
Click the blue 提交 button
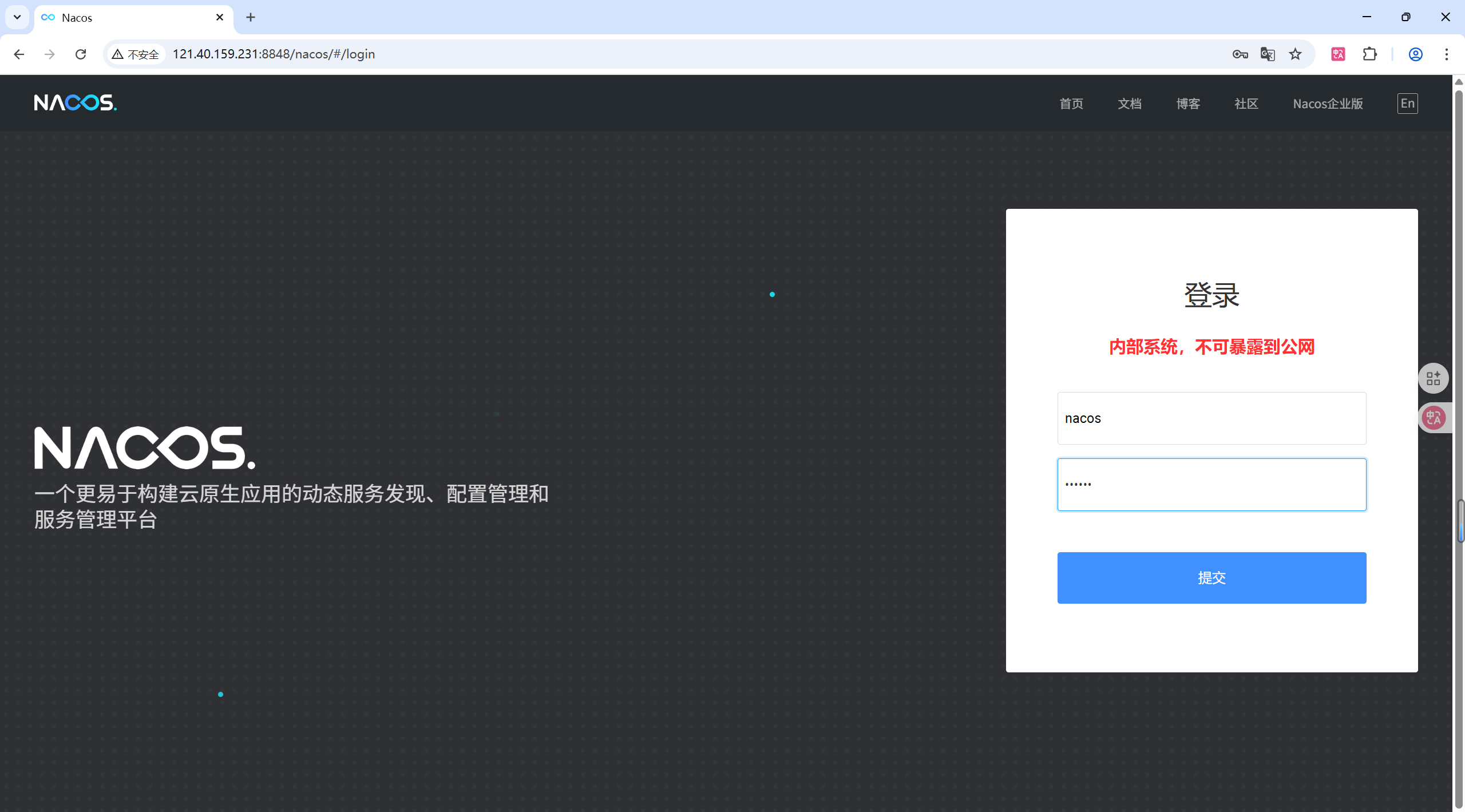coord(1211,577)
